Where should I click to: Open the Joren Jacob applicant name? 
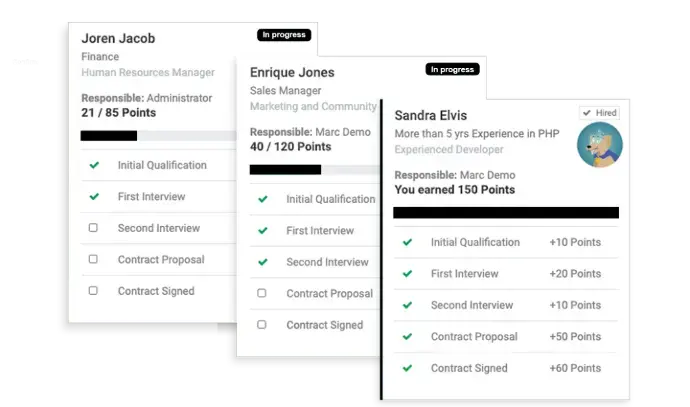coord(118,39)
